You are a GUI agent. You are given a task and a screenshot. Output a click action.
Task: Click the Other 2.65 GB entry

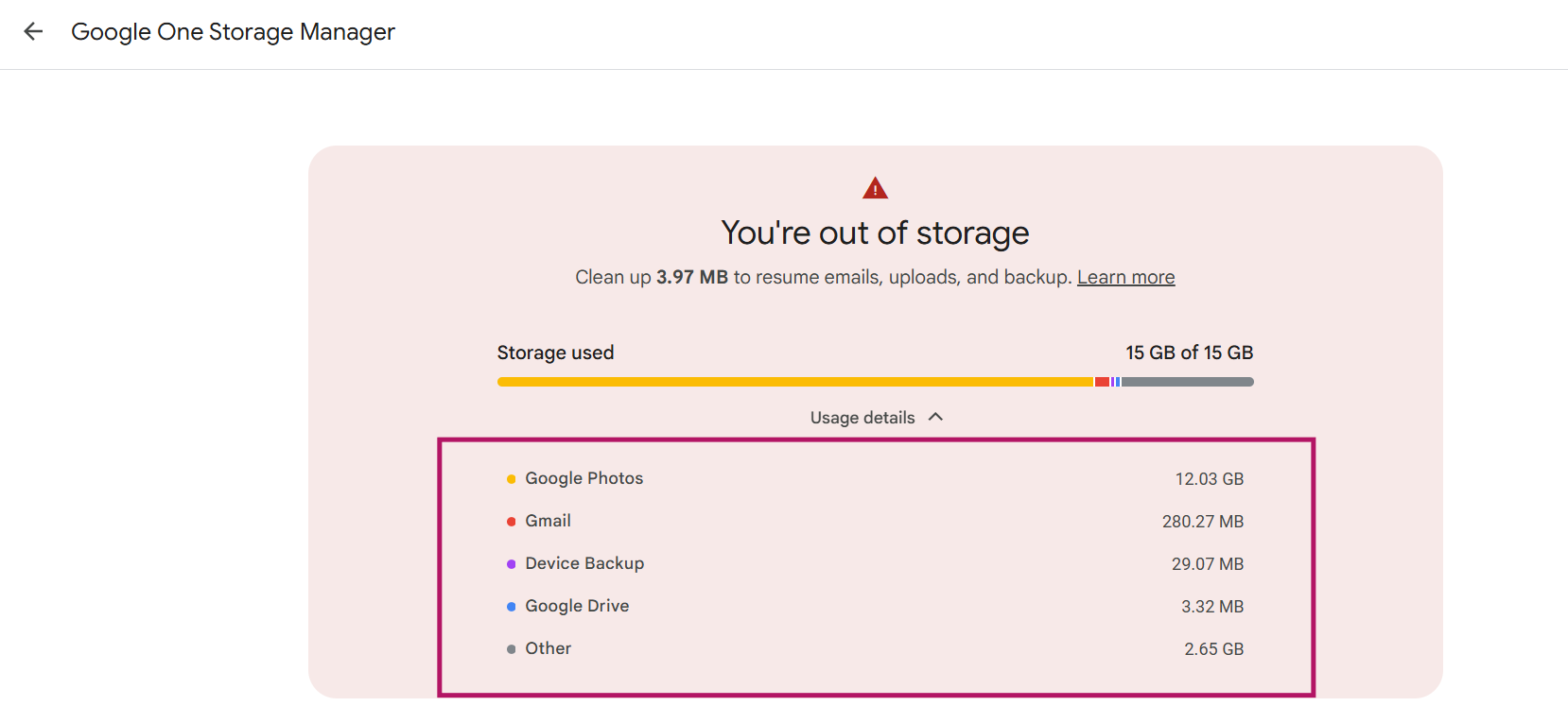tap(1214, 648)
